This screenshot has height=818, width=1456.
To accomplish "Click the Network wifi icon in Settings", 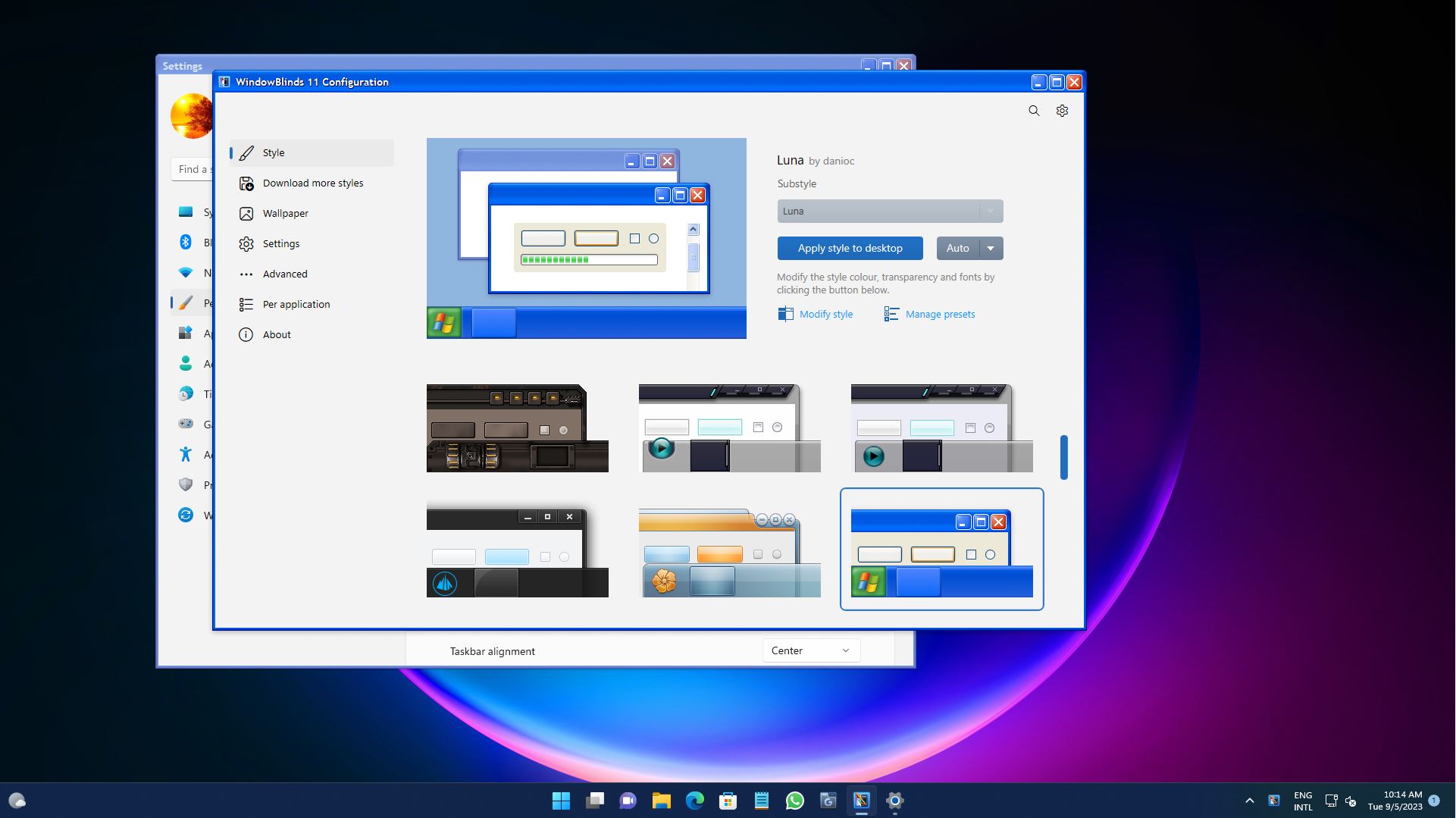I will (x=186, y=273).
